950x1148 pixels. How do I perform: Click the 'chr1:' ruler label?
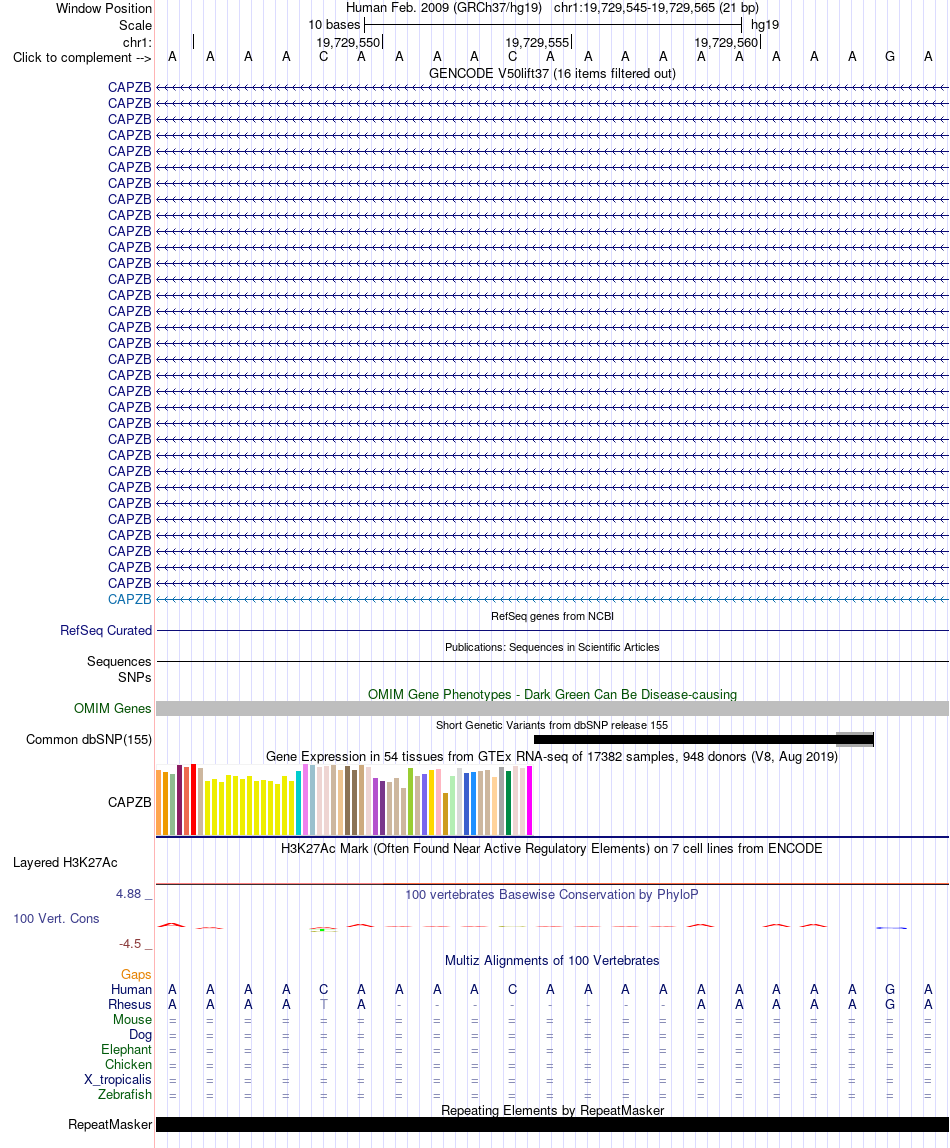(x=137, y=42)
